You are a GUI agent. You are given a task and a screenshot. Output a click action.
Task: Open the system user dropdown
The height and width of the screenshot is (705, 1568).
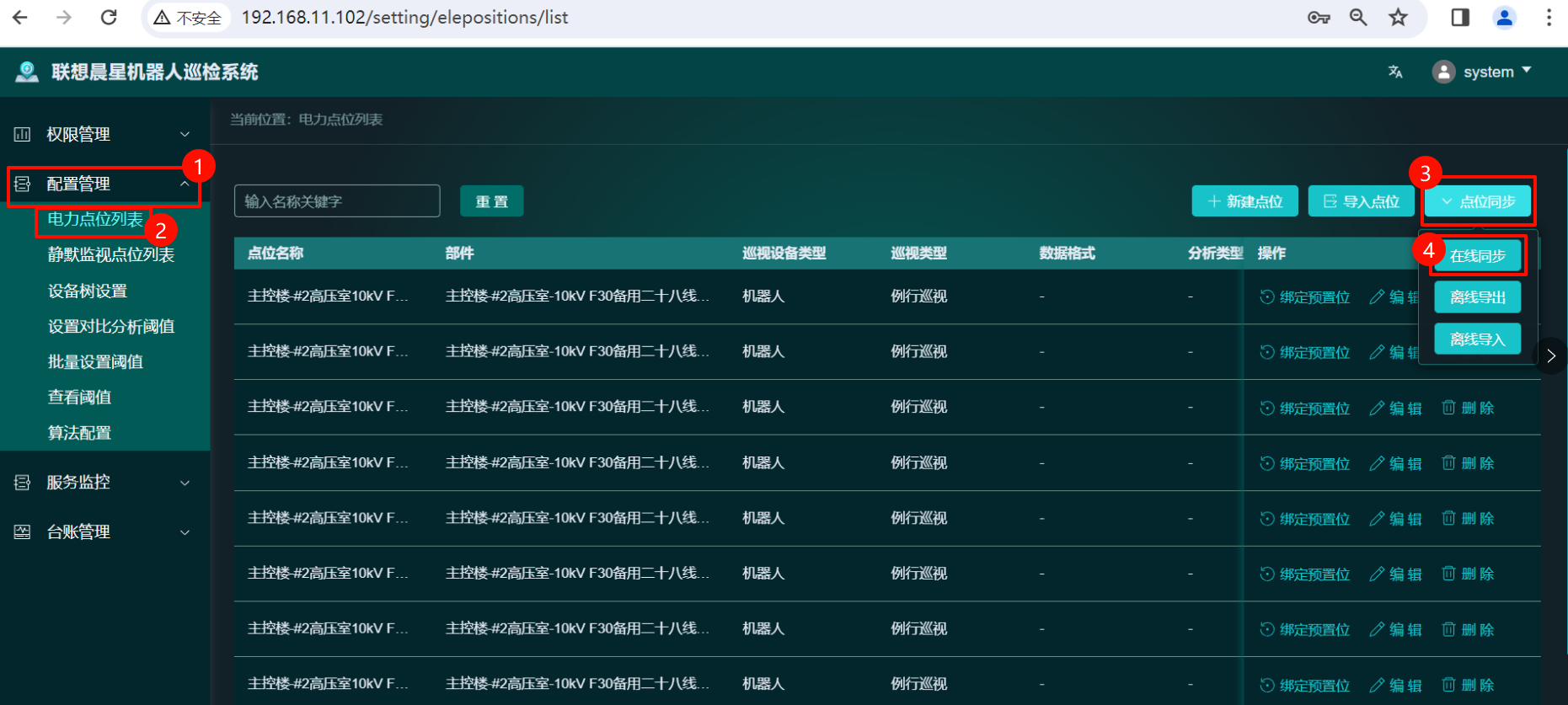click(1482, 72)
